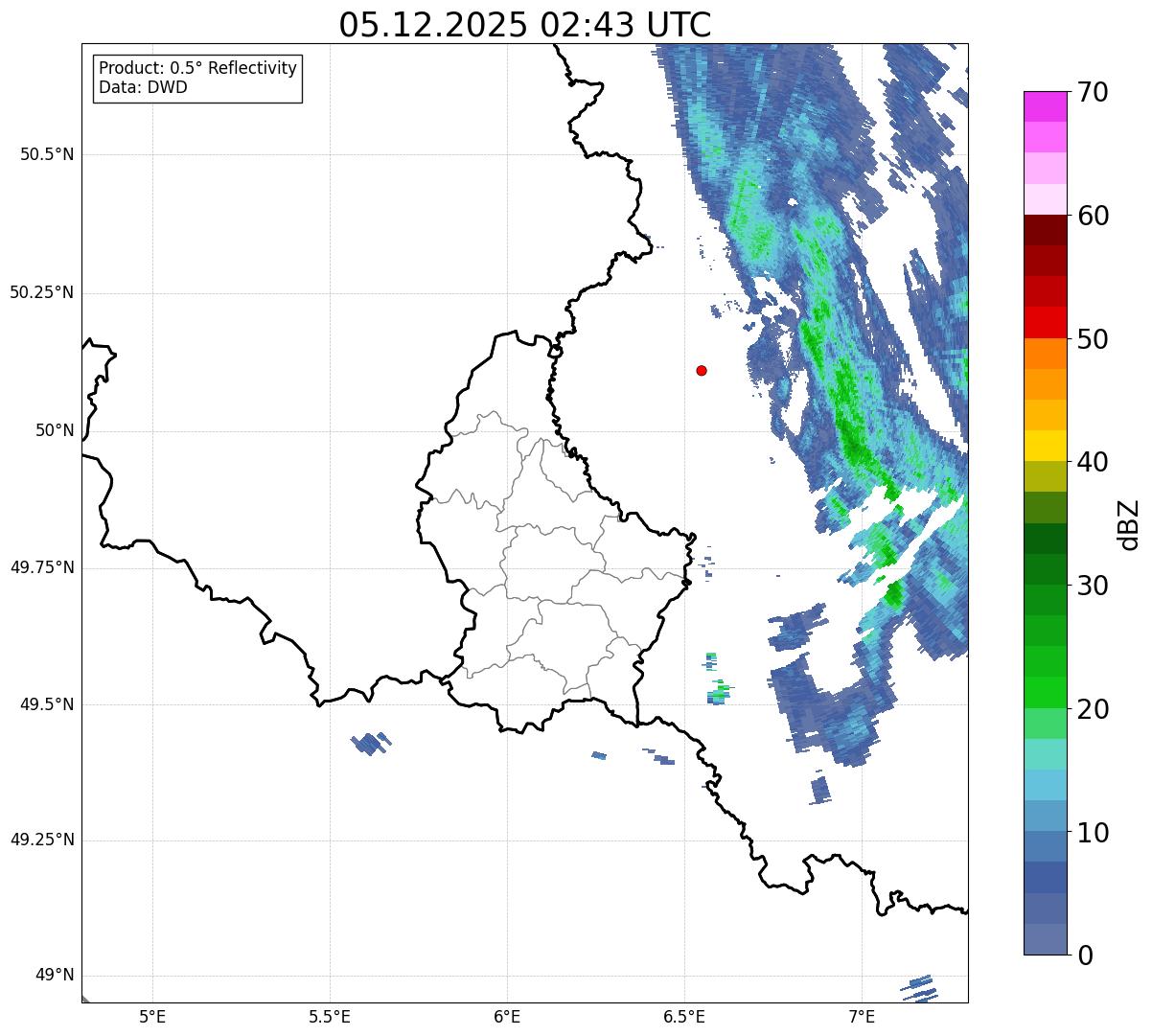
Task: Click the title "05.12.2025 02:43 UTC"
Action: (525, 25)
